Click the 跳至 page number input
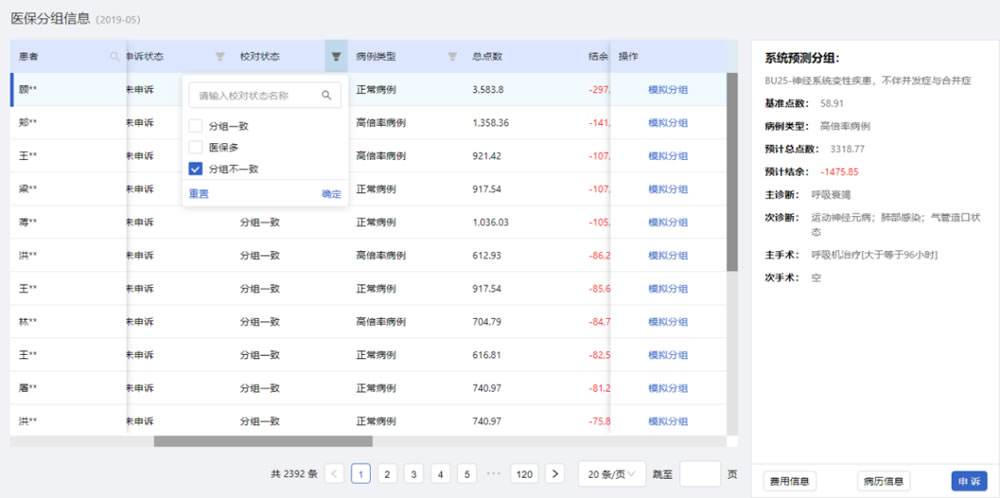The height and width of the screenshot is (498, 1000). pos(700,474)
